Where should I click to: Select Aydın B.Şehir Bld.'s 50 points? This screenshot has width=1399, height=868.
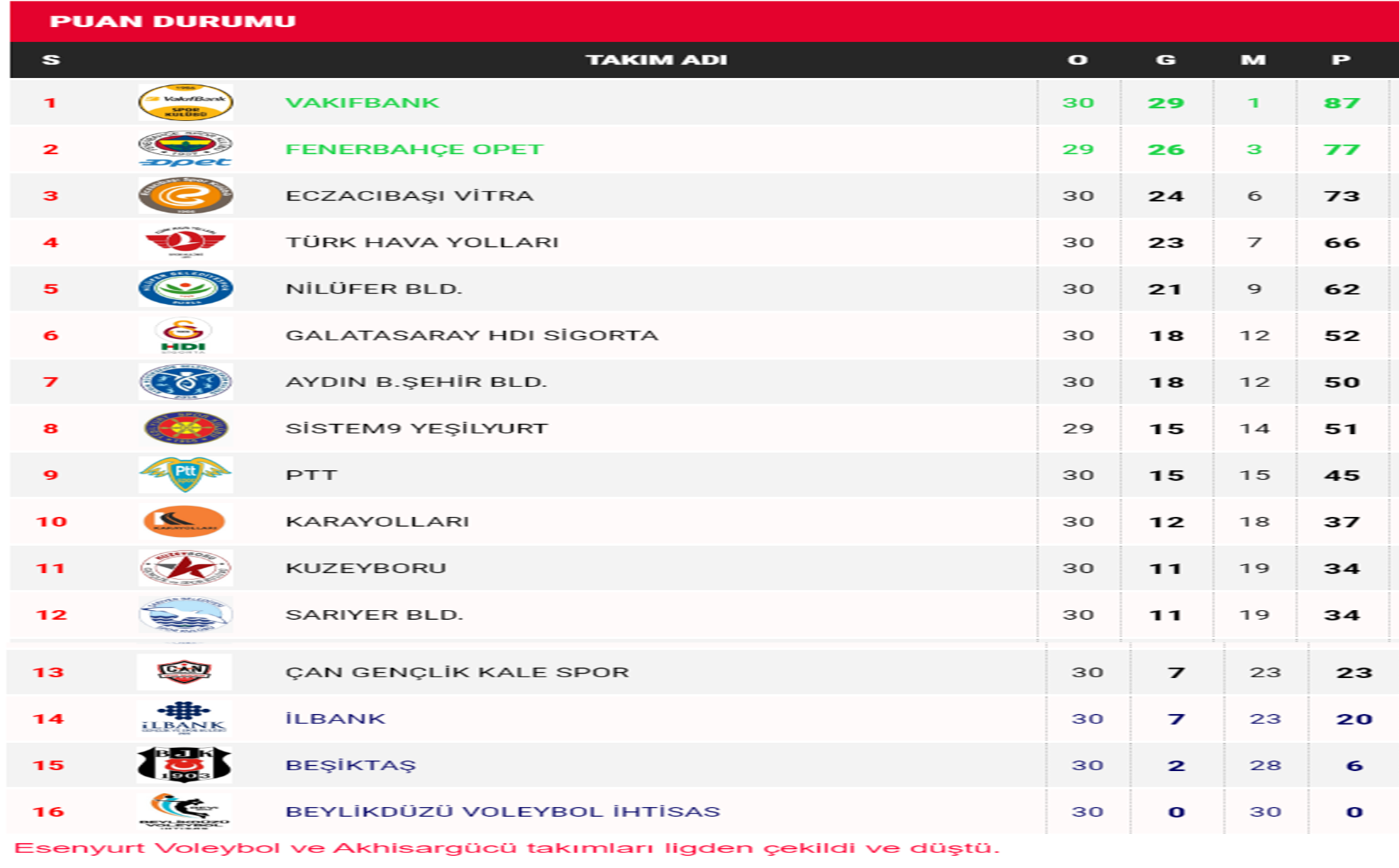coord(1342,382)
